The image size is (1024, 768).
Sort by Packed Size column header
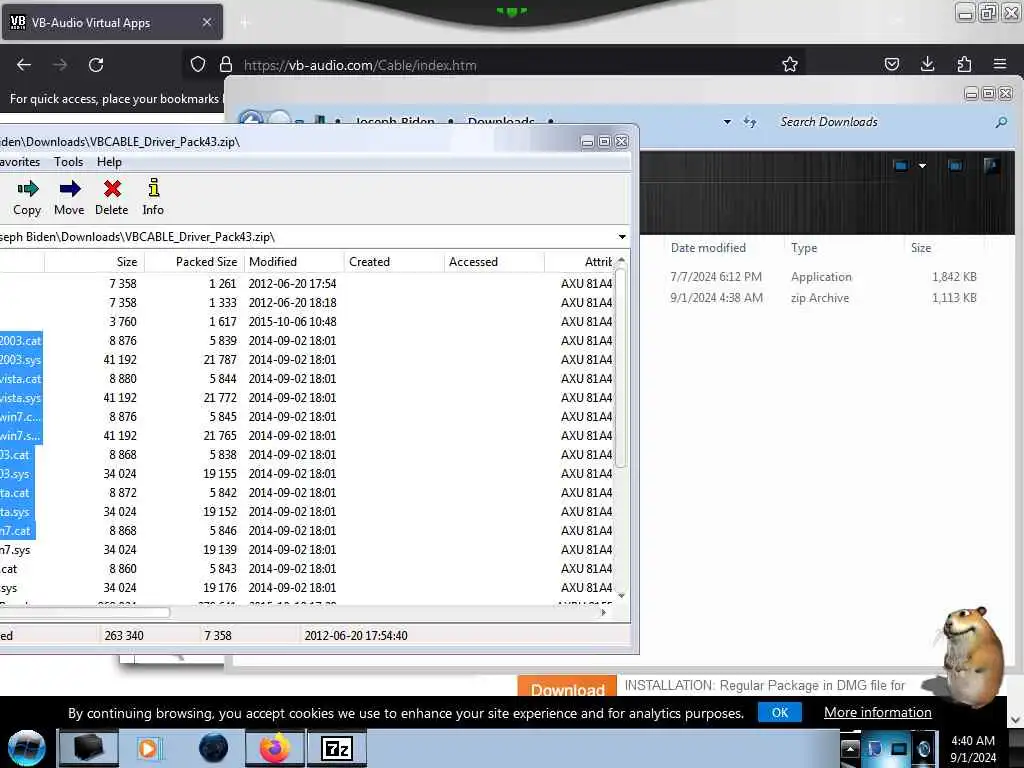tap(194, 262)
